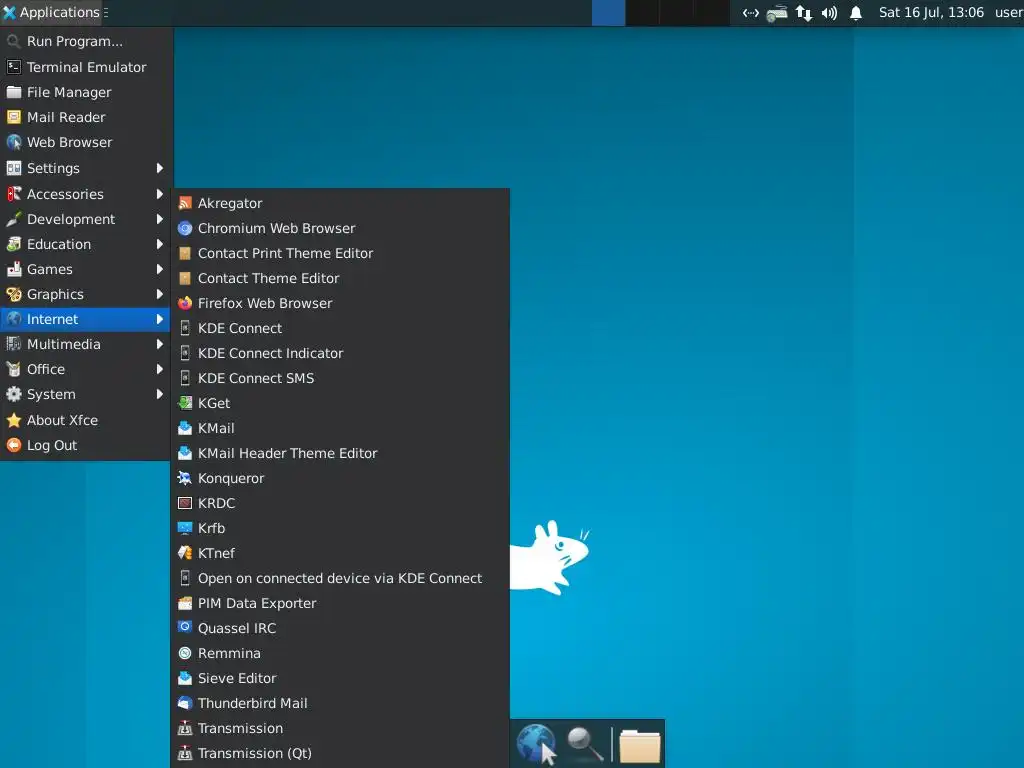Click the Krfb icon
Viewport: 1024px width, 768px height.
pos(185,528)
